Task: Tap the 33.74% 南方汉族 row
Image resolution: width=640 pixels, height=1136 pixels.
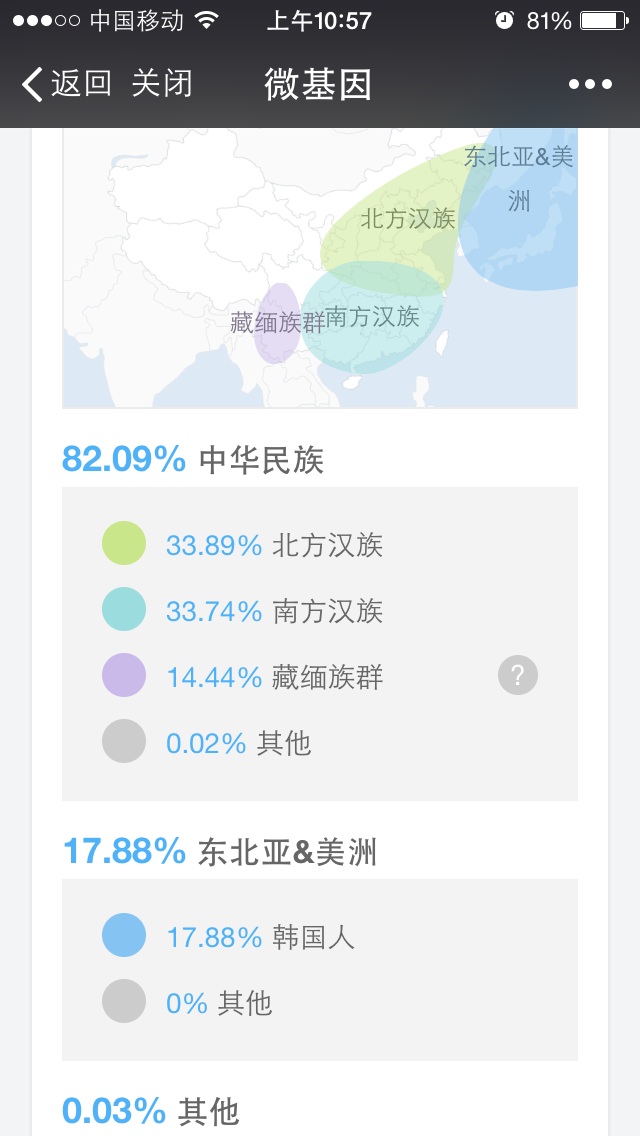Action: point(274,610)
